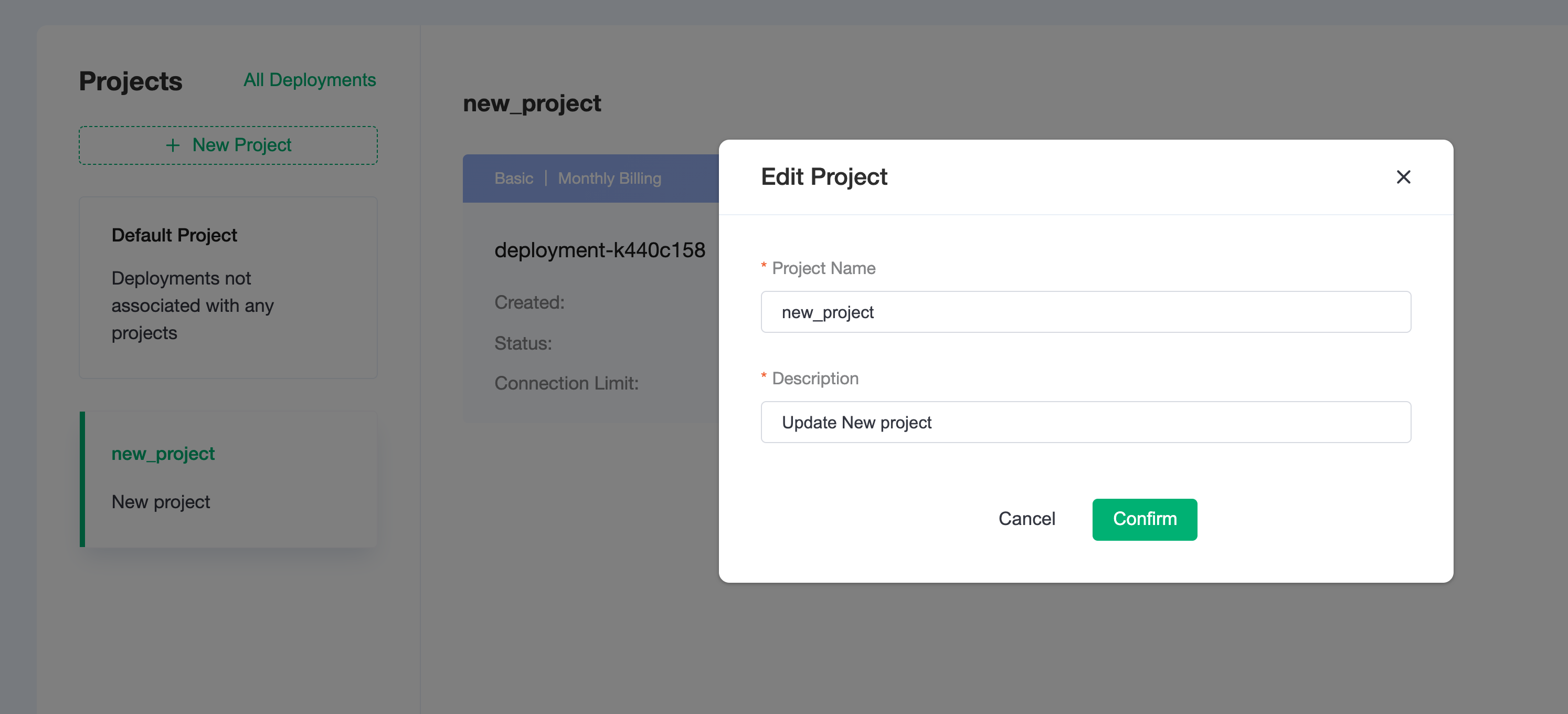The image size is (1568, 714).
Task: Open the All Deployments link
Action: tap(309, 80)
